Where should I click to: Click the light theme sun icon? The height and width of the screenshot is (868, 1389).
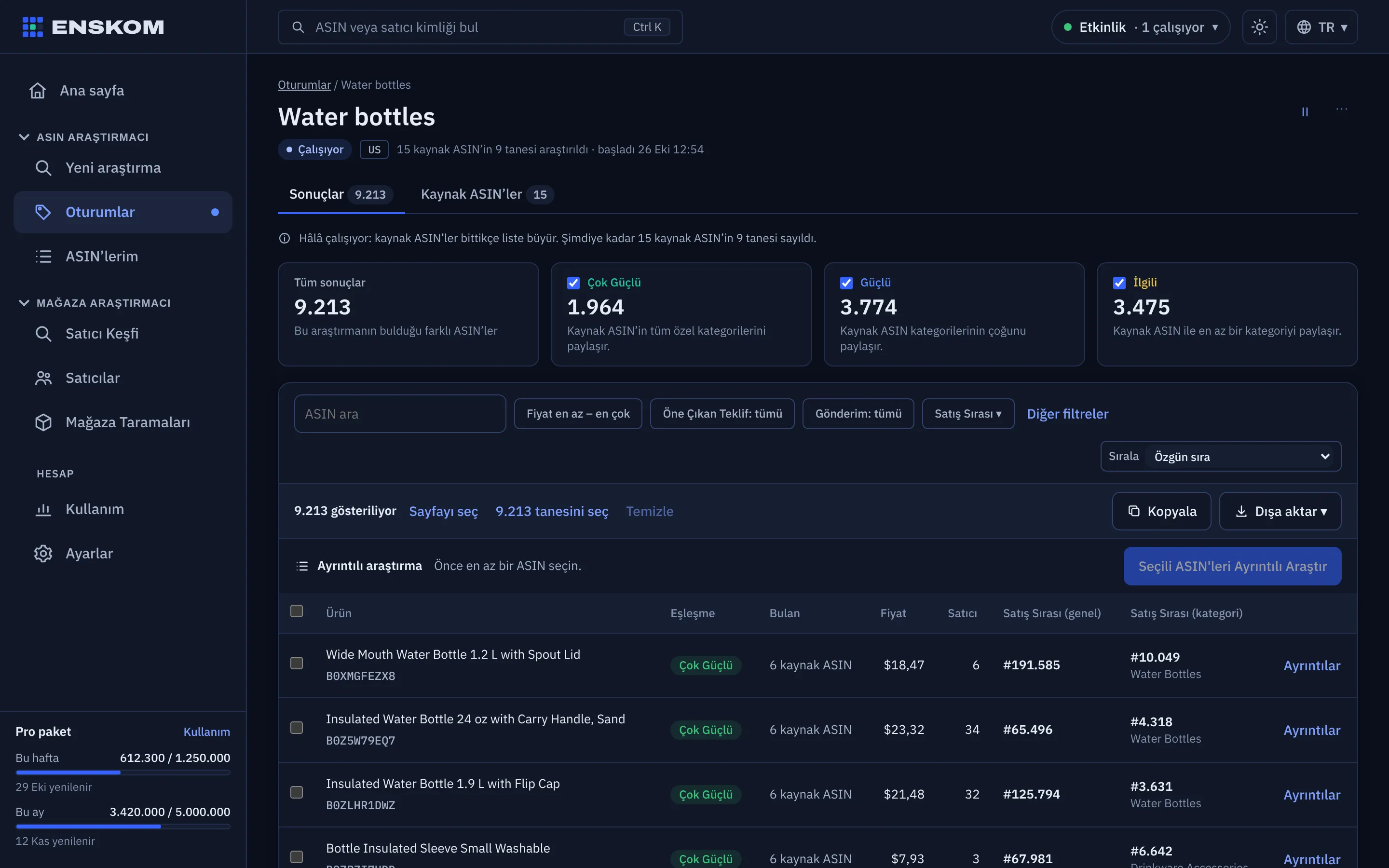pos(1259,27)
